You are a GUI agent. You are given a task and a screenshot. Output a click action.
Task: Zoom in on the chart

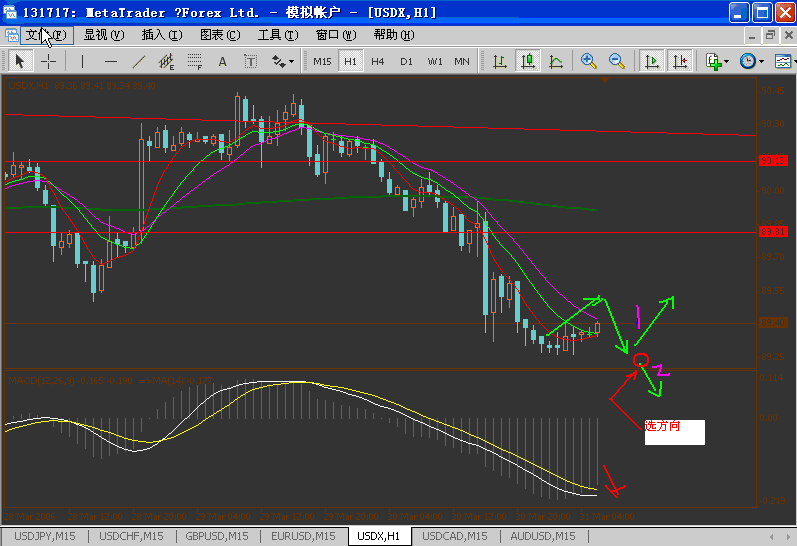589,62
